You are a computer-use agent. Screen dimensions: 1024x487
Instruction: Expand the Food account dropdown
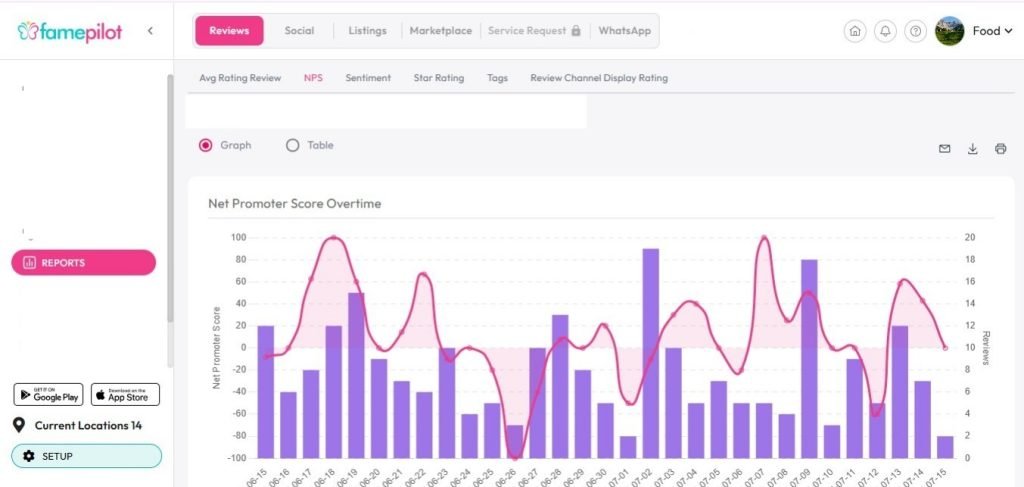tap(993, 31)
